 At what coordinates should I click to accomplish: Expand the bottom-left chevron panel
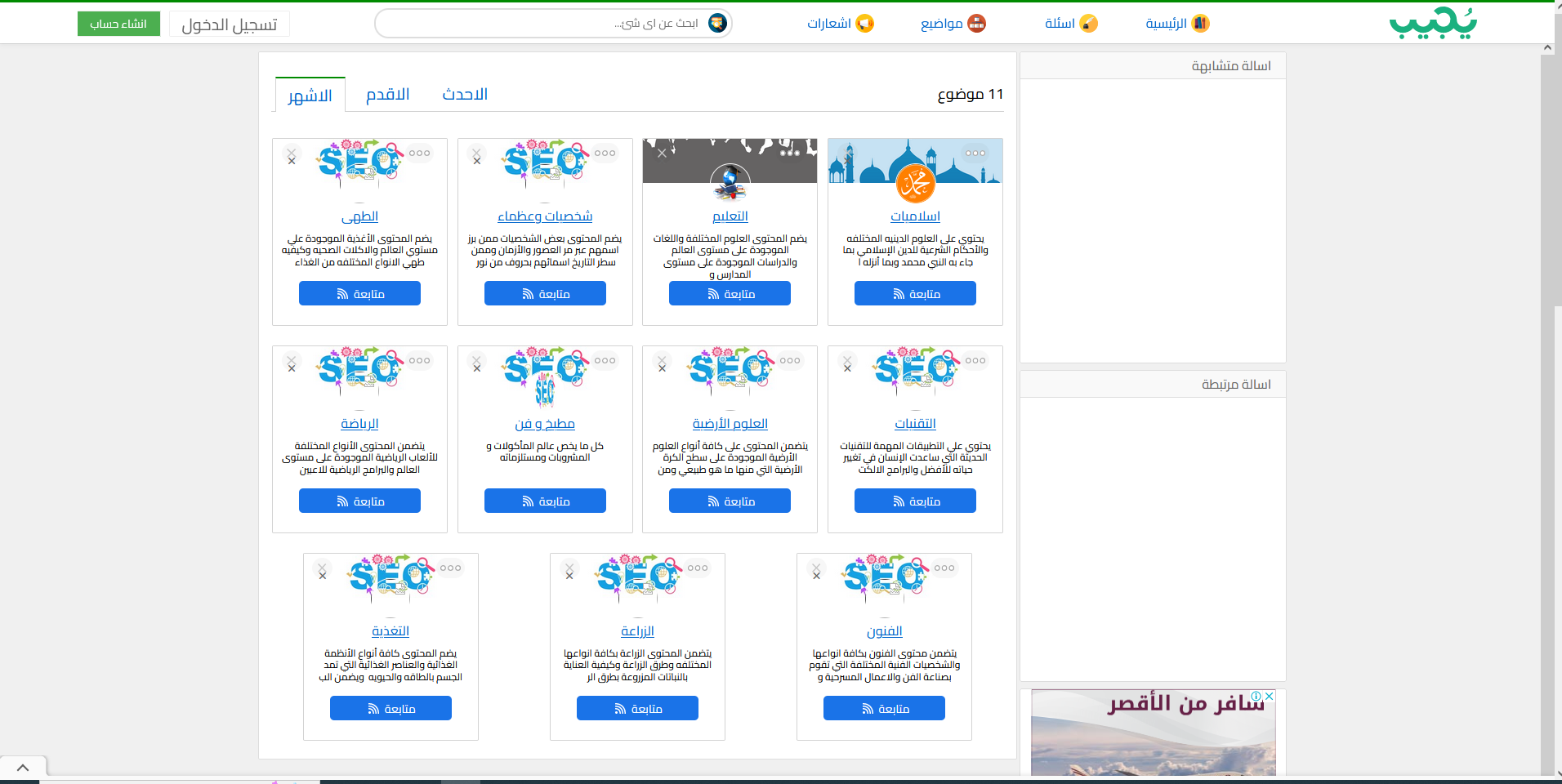[23, 768]
